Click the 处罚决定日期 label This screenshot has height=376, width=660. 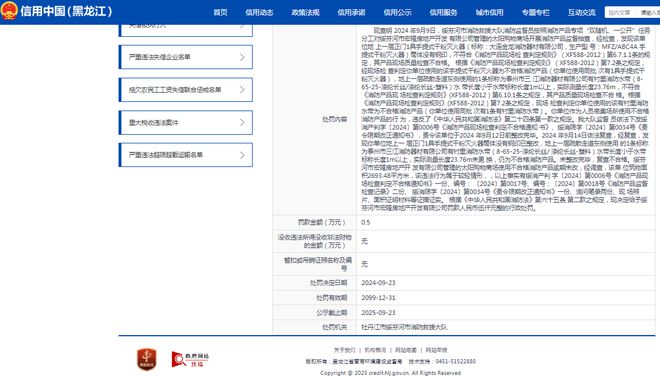328,283
